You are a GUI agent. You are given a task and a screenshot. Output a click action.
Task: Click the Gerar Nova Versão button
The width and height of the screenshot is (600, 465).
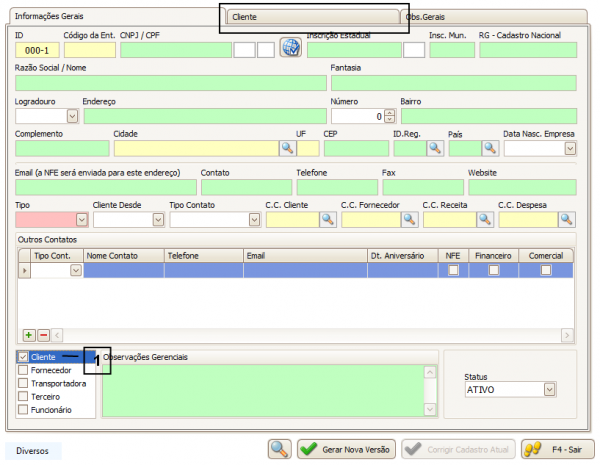tap(347, 449)
